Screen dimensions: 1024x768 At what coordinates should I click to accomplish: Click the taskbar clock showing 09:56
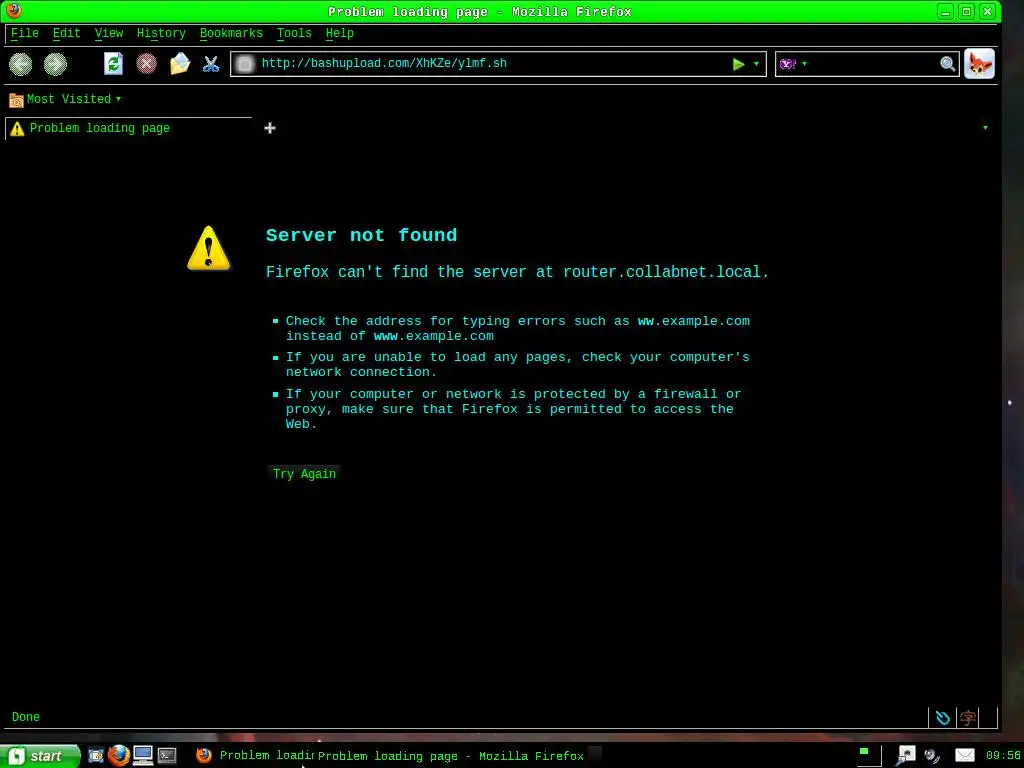[x=1003, y=756]
